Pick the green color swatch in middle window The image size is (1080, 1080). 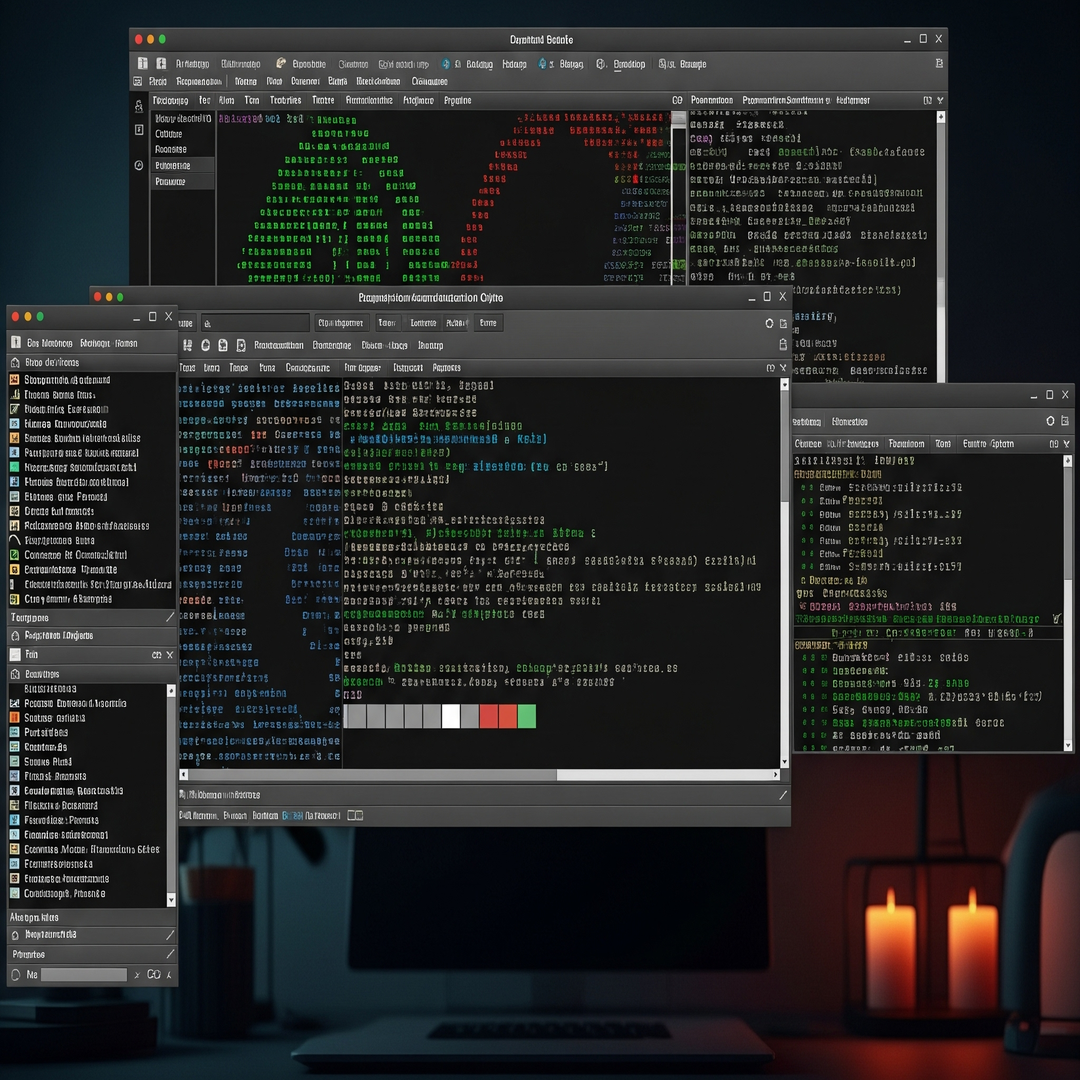point(526,716)
